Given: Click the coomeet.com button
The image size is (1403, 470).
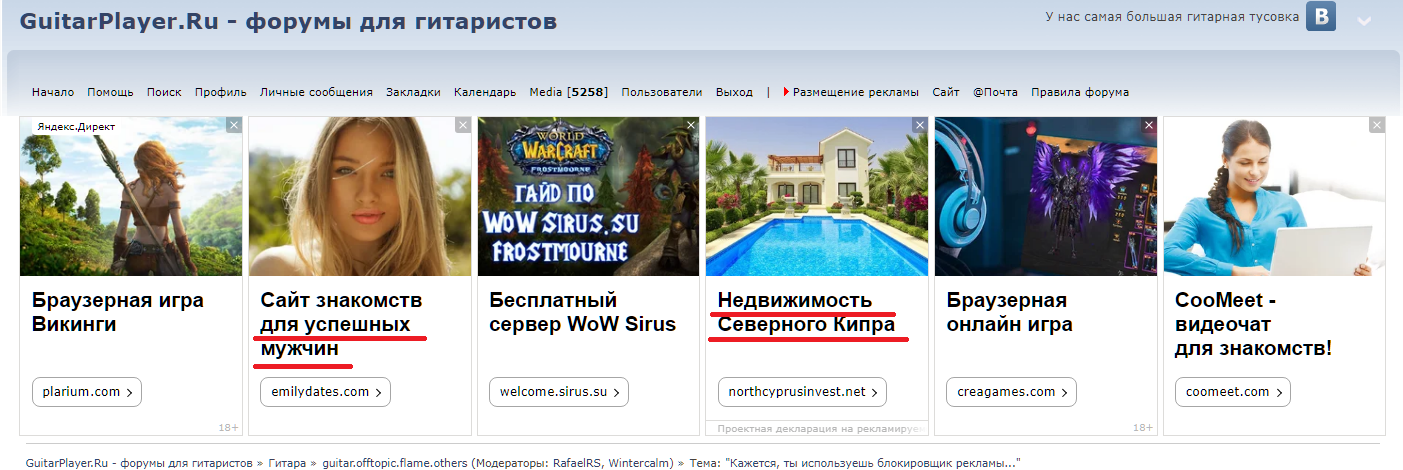Looking at the screenshot, I should [x=1232, y=392].
